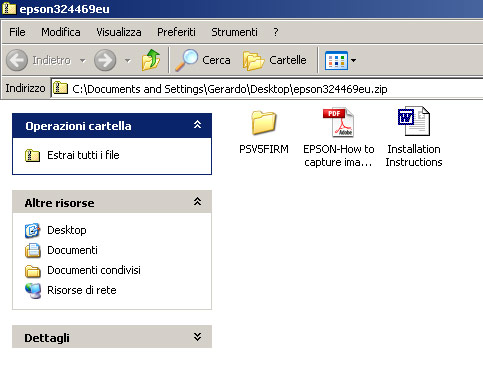The image size is (483, 368).
Task: Click the epson324469eu title bar icon
Action: coord(9,8)
